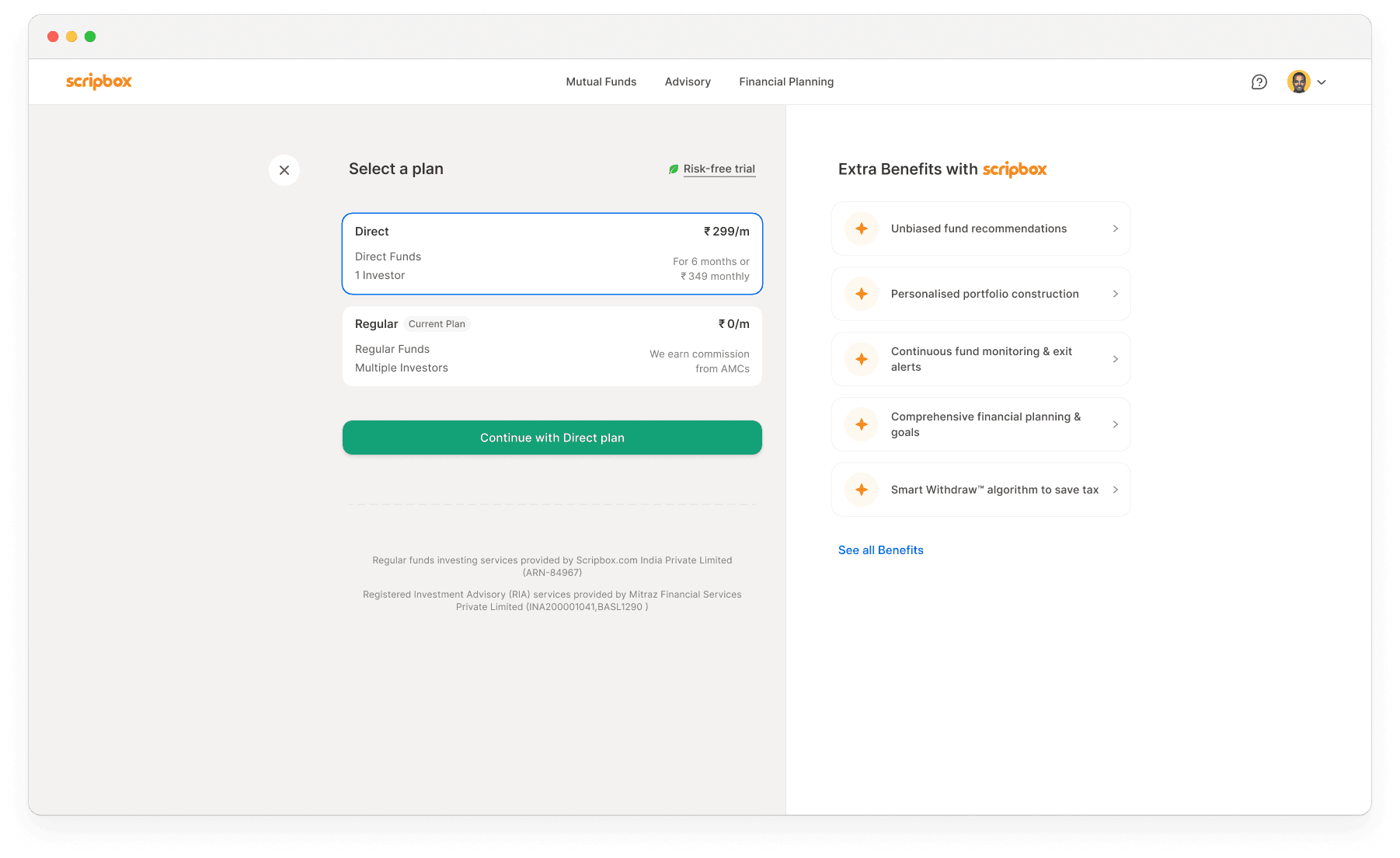1400x858 pixels.
Task: Click the green macOS zoom window button
Action: (90, 37)
